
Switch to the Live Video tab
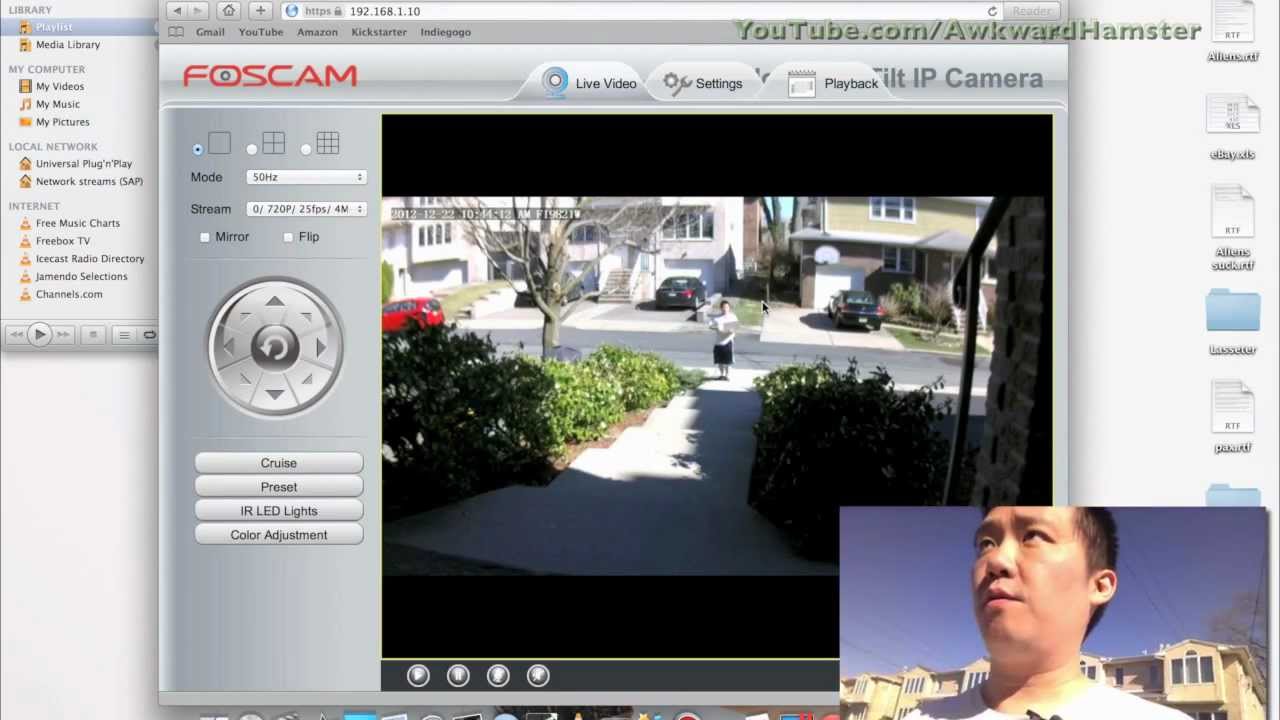590,83
